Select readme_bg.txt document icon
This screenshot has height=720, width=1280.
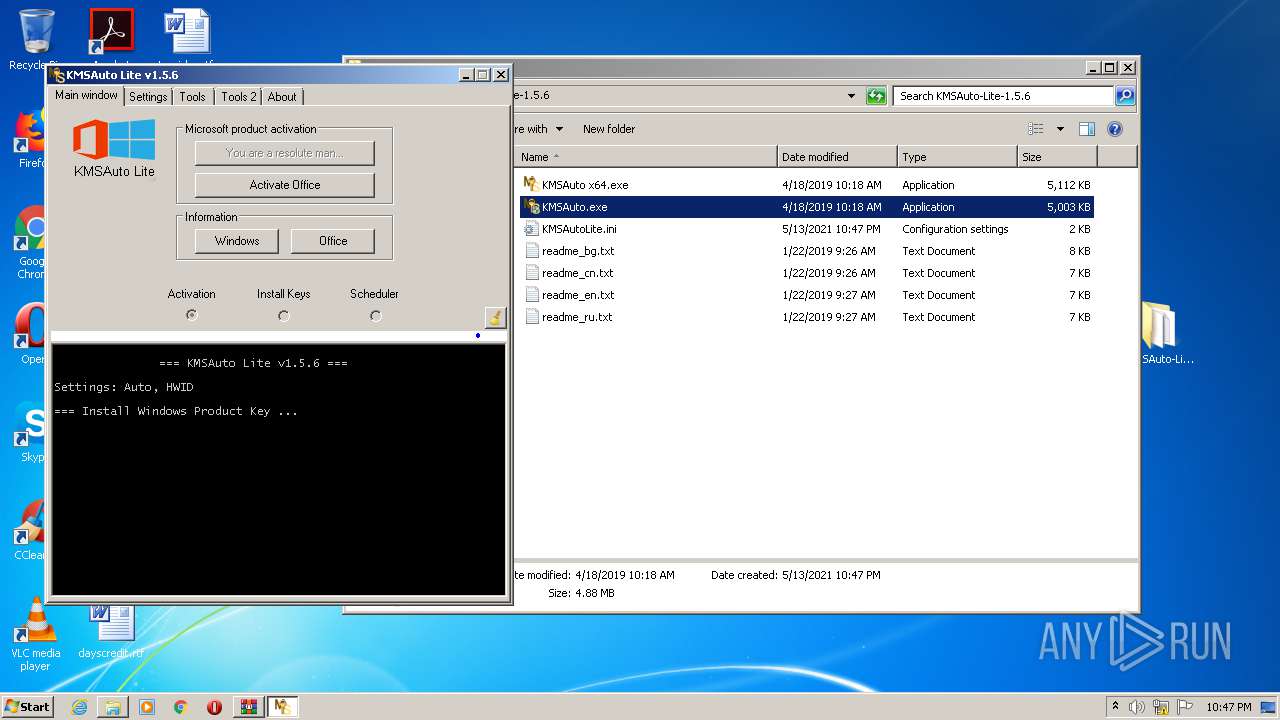[x=531, y=251]
